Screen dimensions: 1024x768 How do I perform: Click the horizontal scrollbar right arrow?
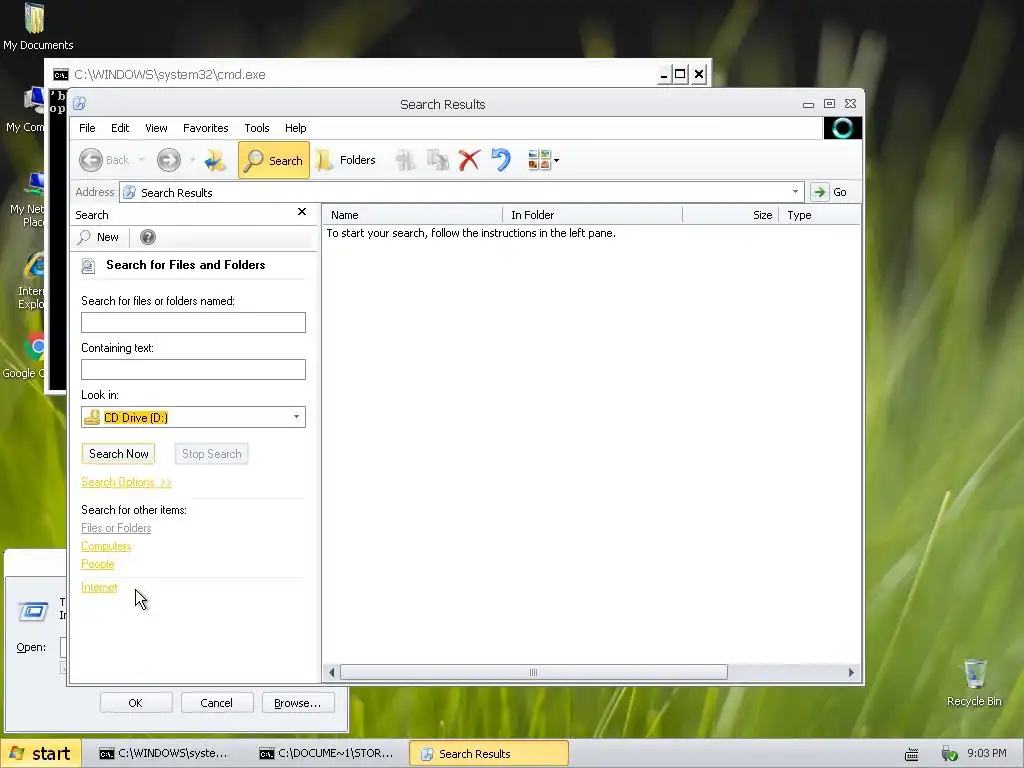[x=851, y=672]
